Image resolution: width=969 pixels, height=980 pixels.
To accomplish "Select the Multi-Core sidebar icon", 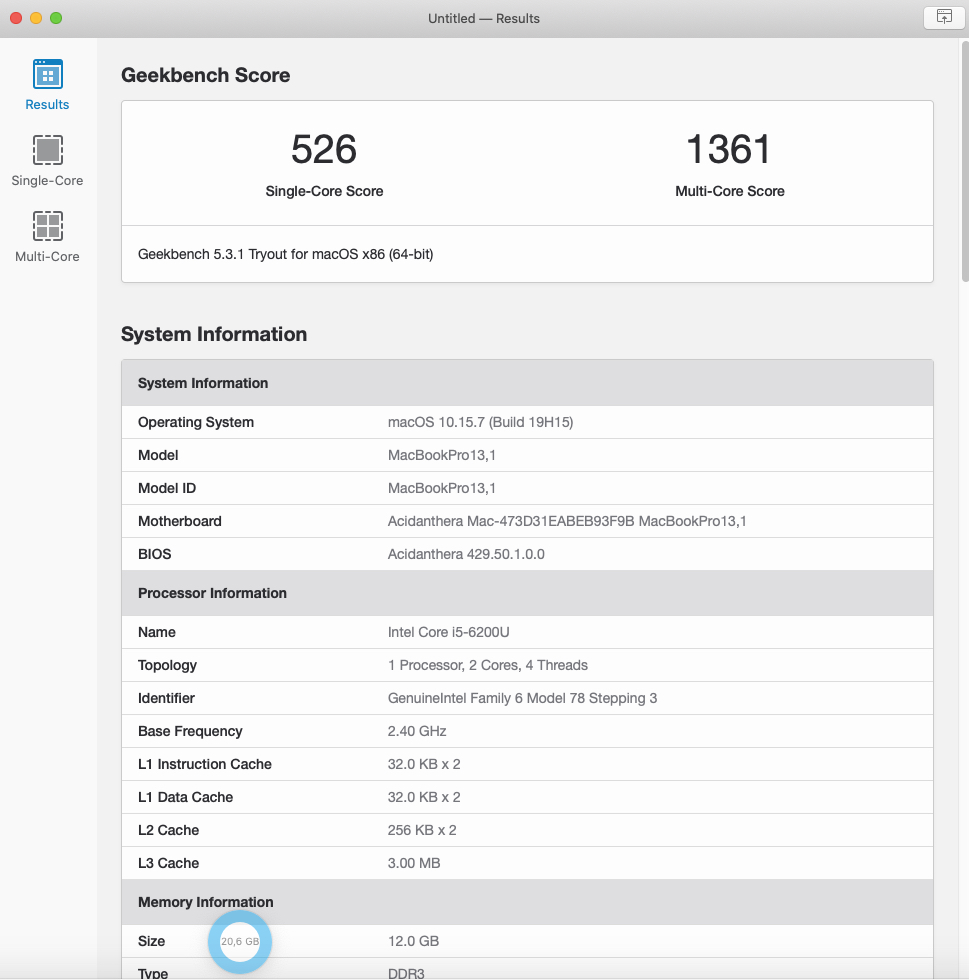I will point(47,227).
